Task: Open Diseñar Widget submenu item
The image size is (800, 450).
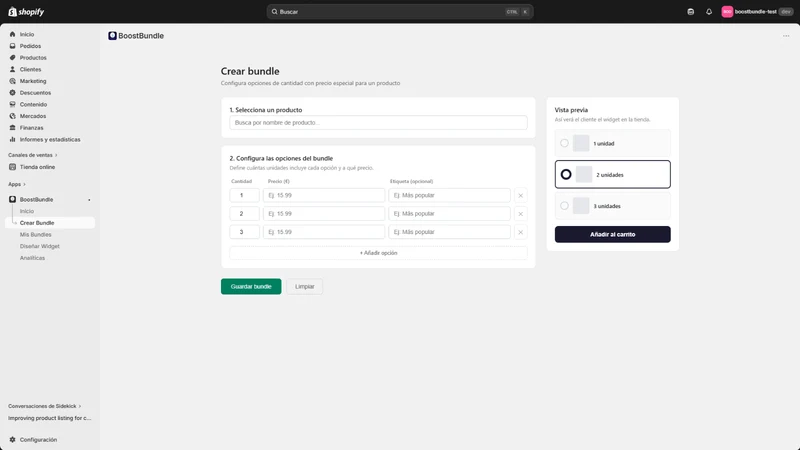Action: click(x=40, y=246)
